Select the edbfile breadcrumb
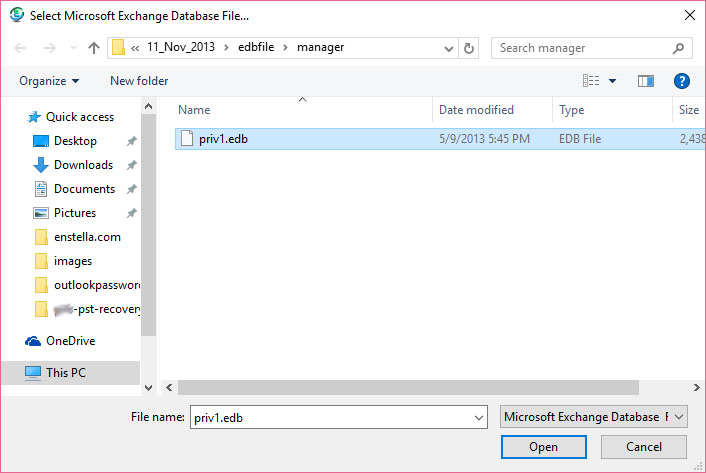 click(256, 47)
